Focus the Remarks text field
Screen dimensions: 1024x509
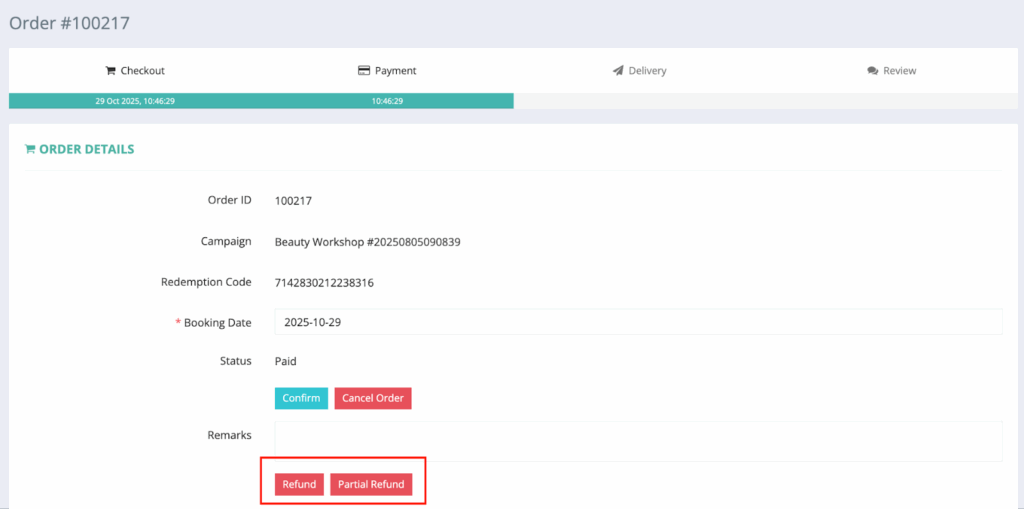click(x=638, y=441)
